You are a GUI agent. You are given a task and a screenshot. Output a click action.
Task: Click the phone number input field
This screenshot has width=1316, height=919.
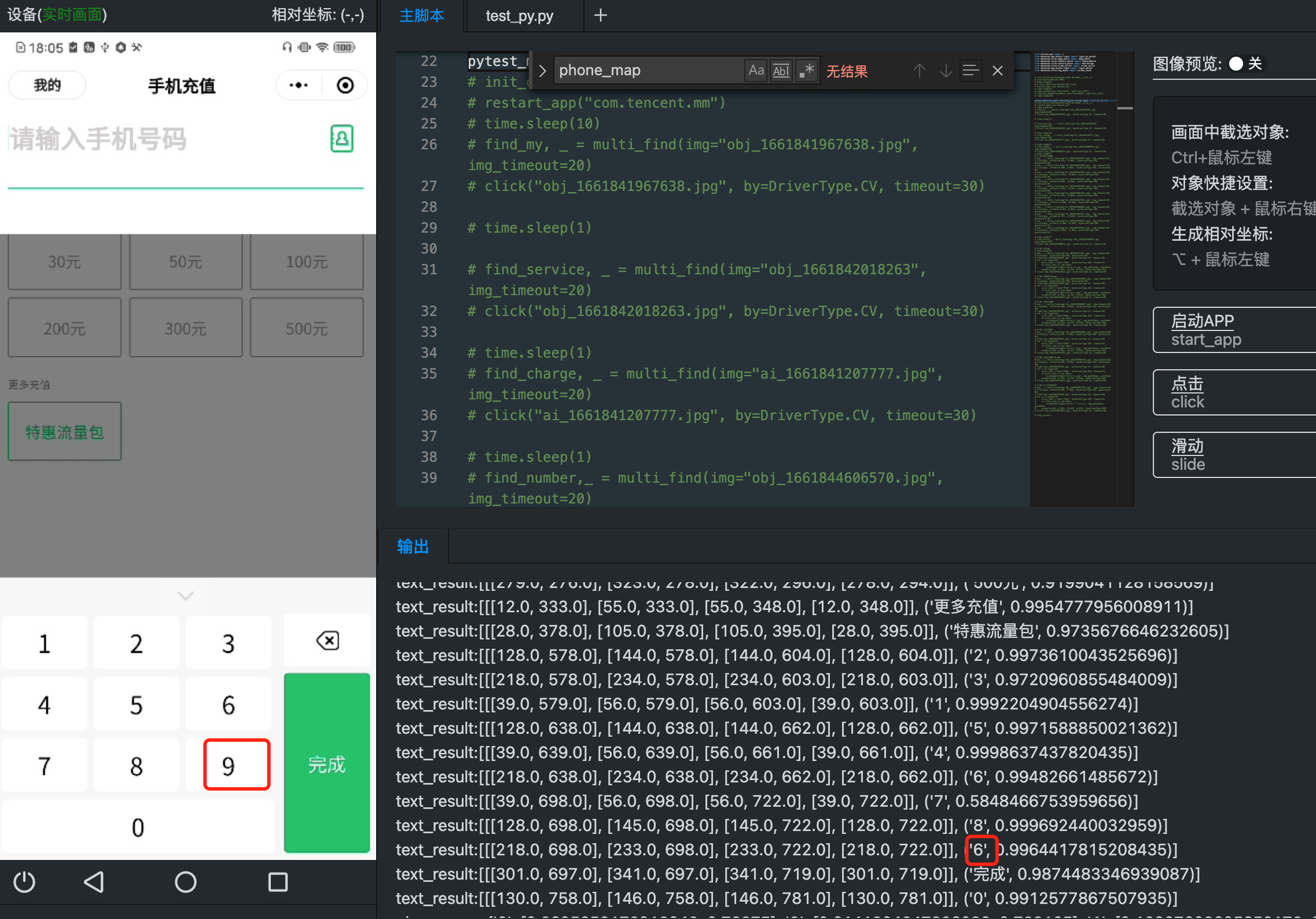point(162,139)
